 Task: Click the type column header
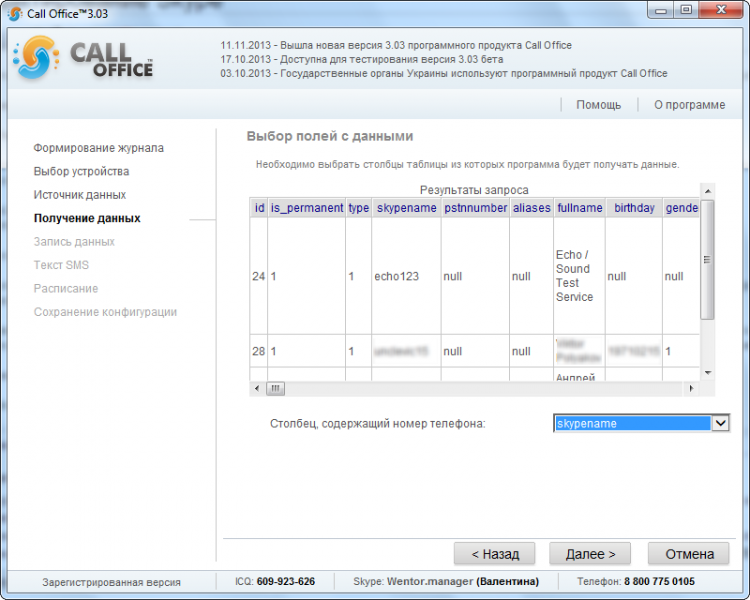point(358,208)
